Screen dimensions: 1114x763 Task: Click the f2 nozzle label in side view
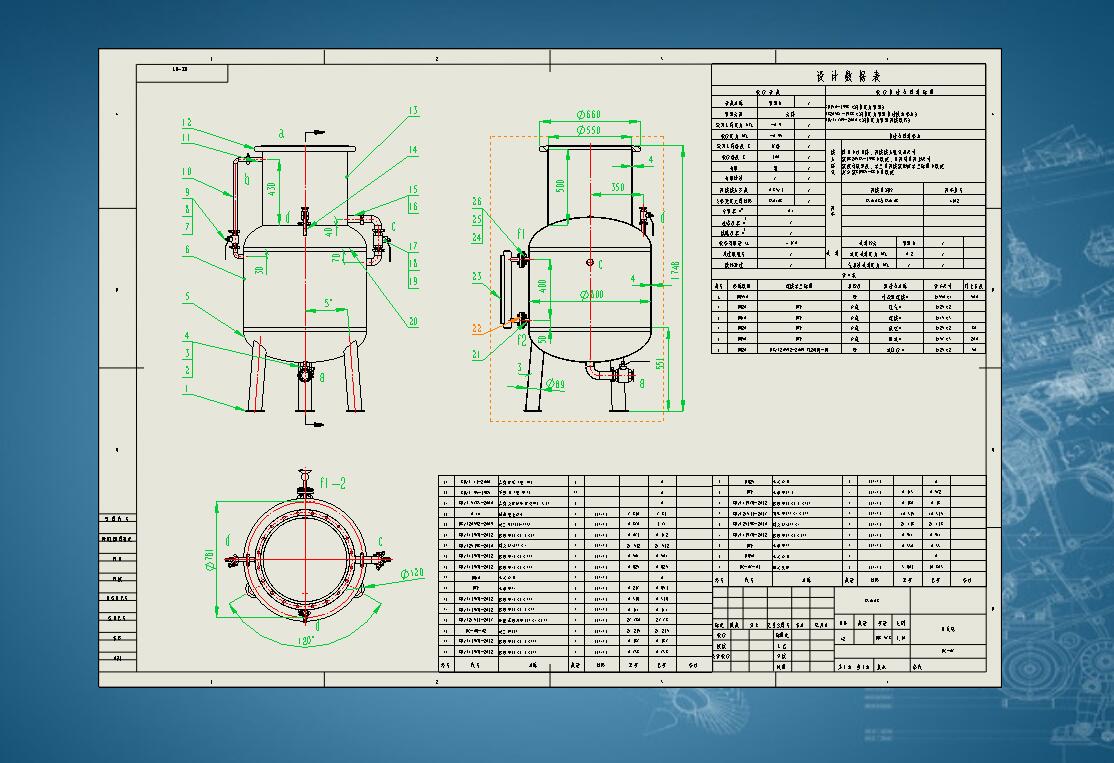click(521, 340)
